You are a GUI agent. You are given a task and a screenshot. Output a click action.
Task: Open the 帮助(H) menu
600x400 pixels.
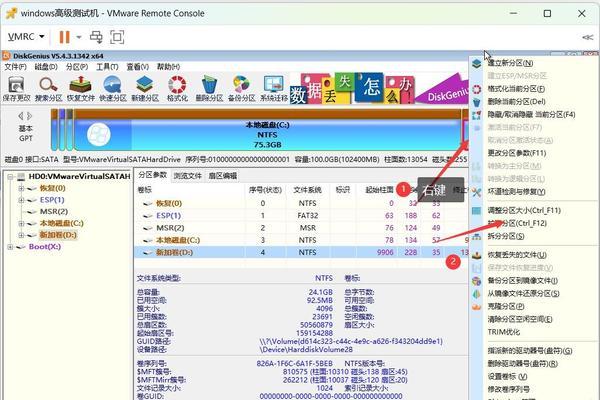168,67
